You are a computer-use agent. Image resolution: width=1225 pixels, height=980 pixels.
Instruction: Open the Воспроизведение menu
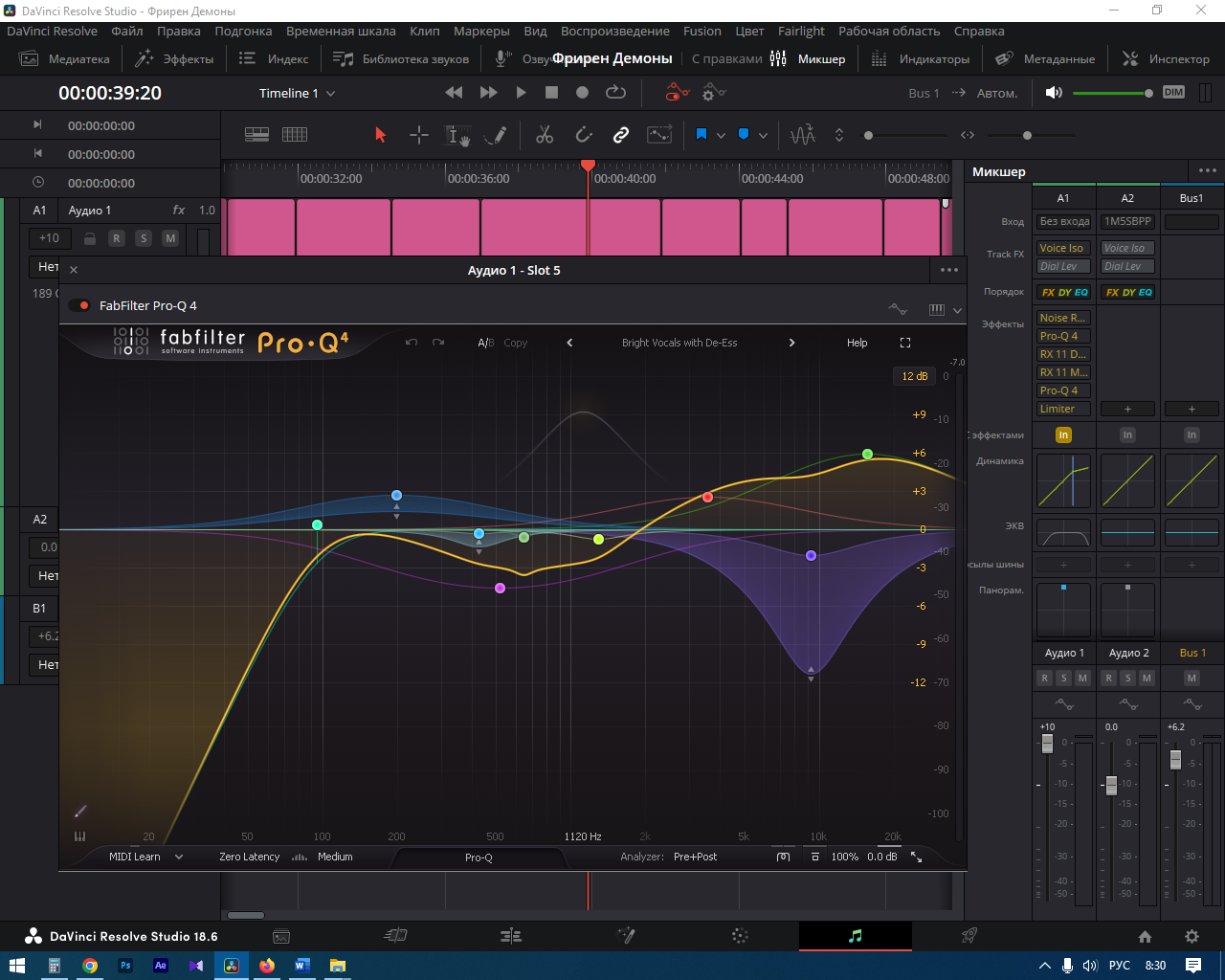615,31
